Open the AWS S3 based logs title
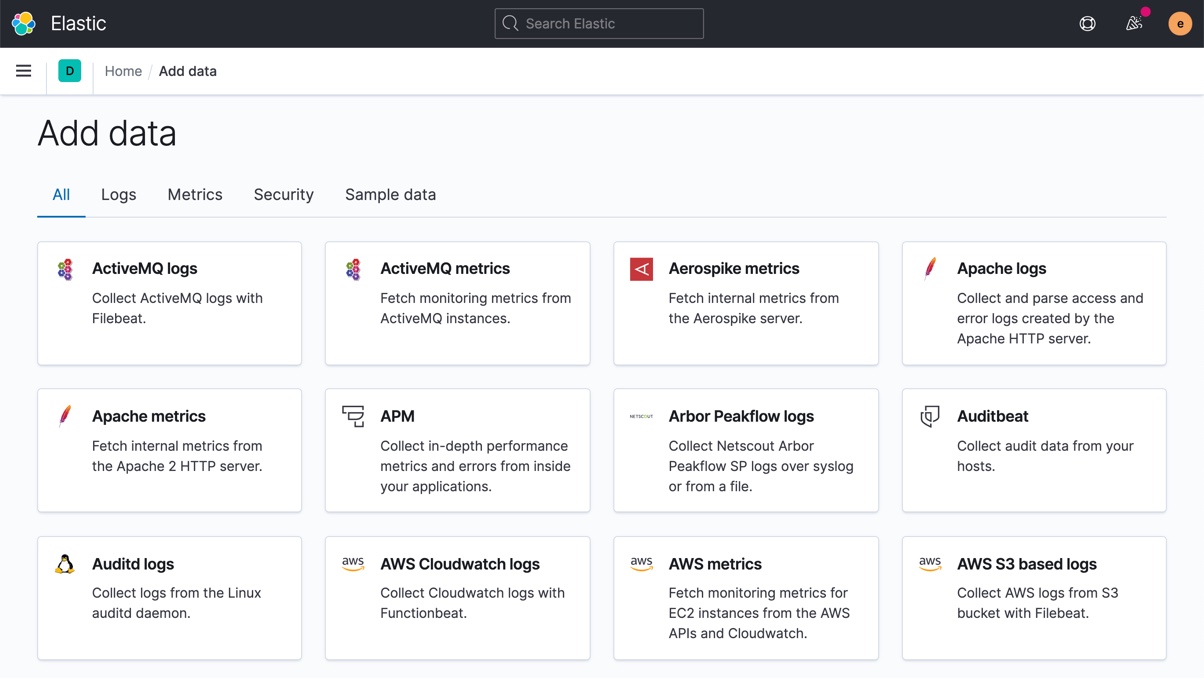The height and width of the screenshot is (678, 1204). [x=1027, y=564]
